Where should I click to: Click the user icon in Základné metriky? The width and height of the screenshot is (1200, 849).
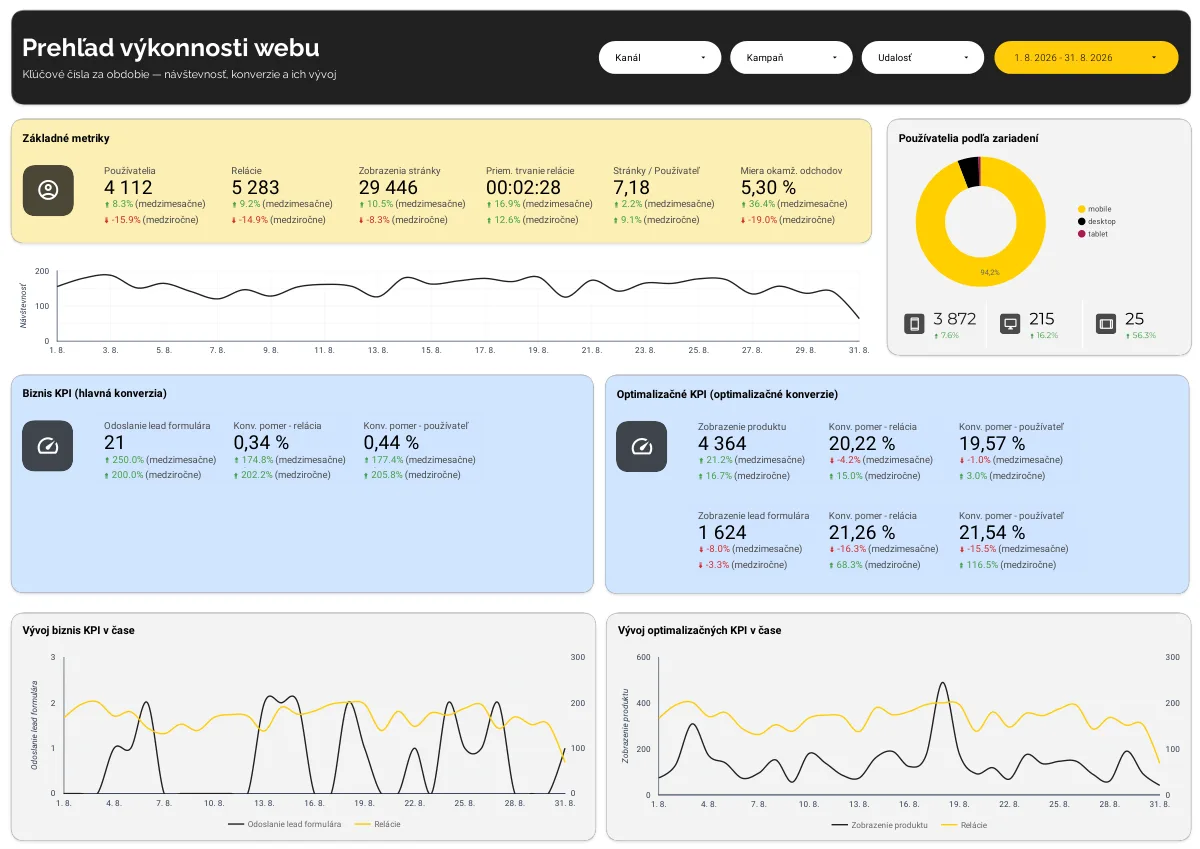click(48, 190)
